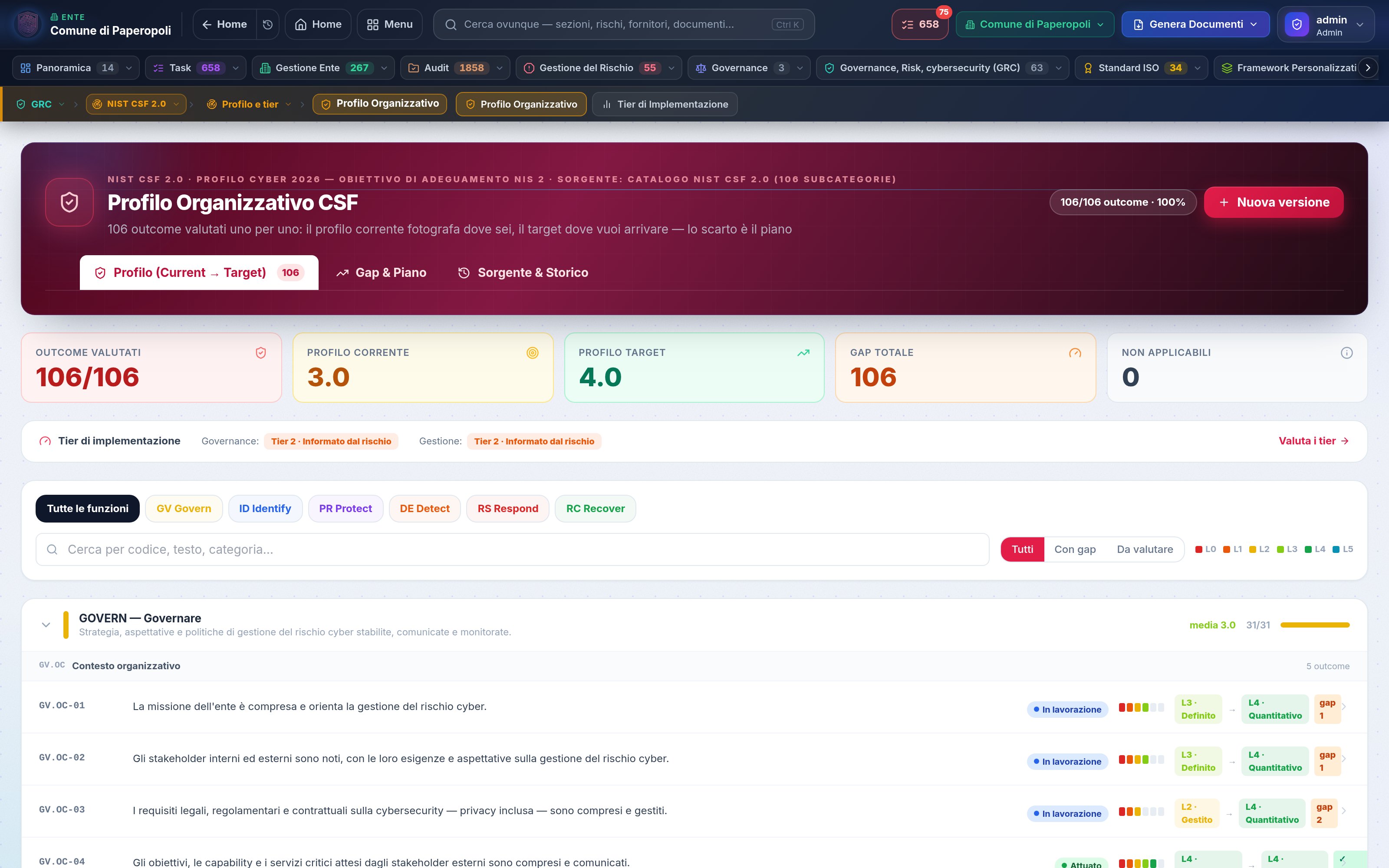
Task: Expand the Panoramica menu
Action: click(x=76, y=68)
